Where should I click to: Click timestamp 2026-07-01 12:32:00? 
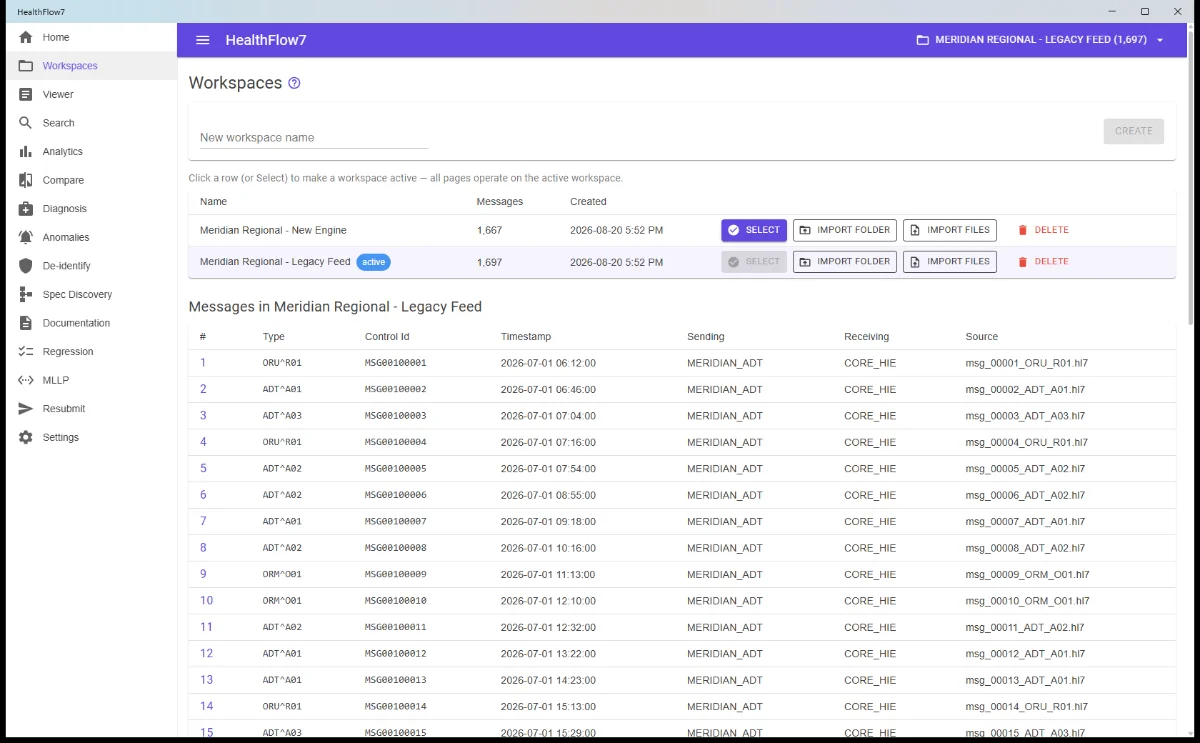click(548, 627)
